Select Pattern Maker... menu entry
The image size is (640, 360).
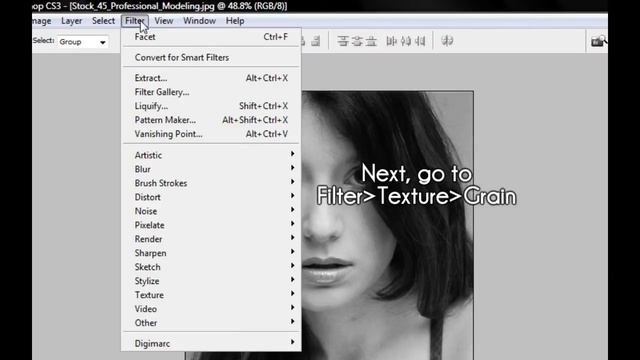[211, 120]
